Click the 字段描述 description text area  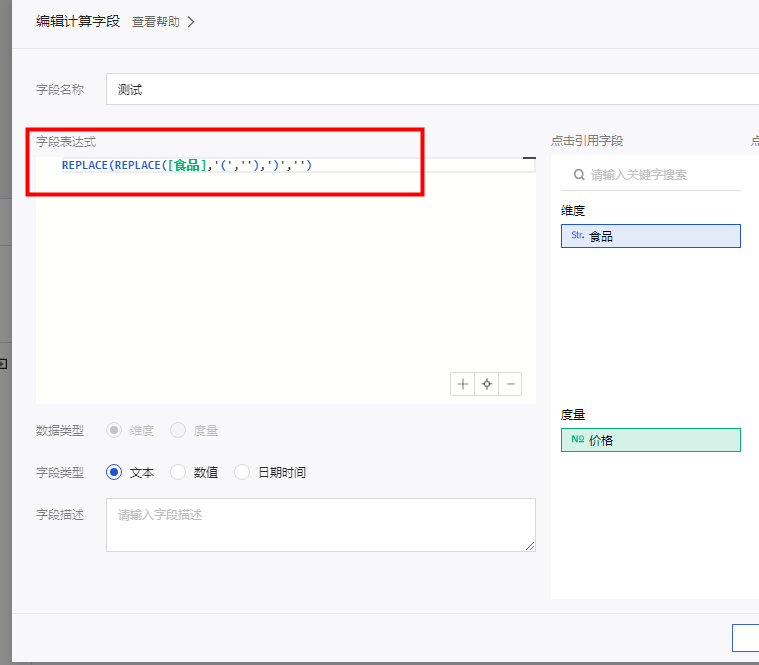[320, 525]
